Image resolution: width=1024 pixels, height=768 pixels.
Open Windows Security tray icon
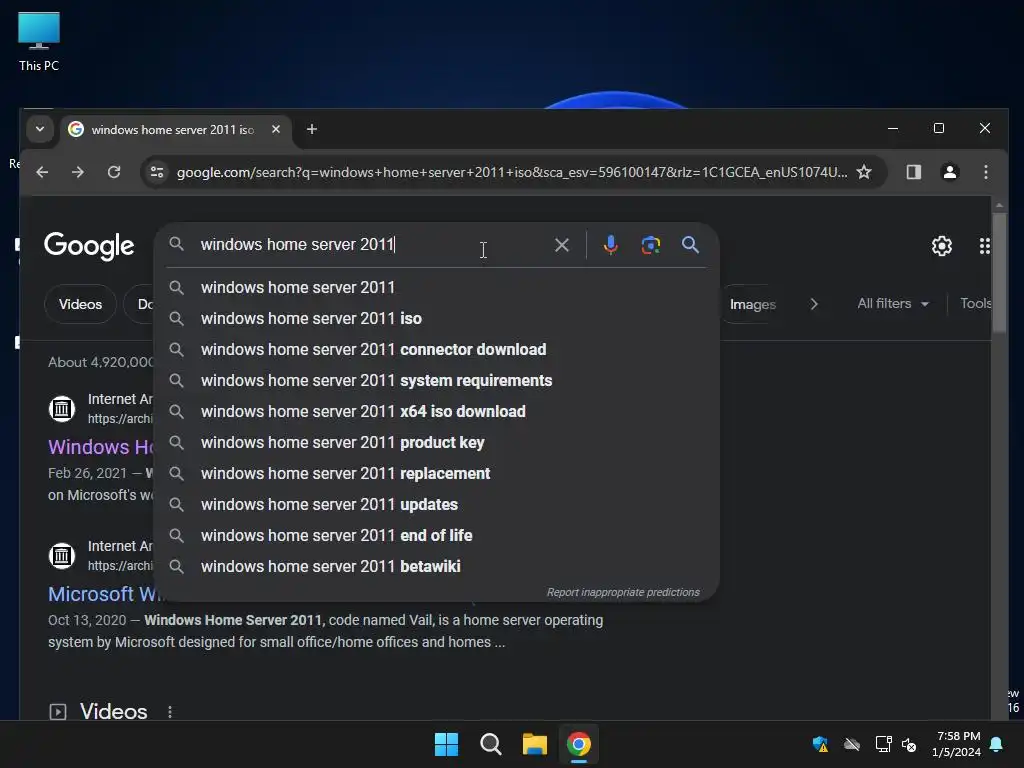coord(820,744)
